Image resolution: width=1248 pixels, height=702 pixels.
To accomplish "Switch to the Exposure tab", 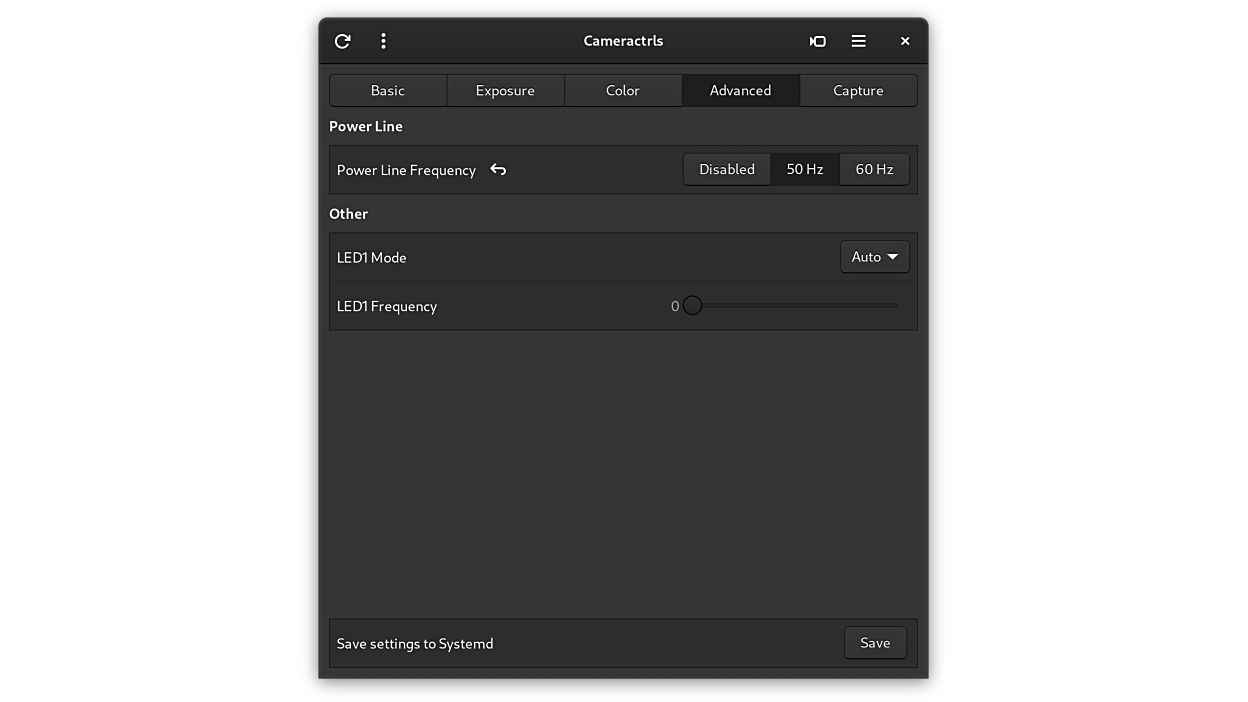I will [x=505, y=90].
